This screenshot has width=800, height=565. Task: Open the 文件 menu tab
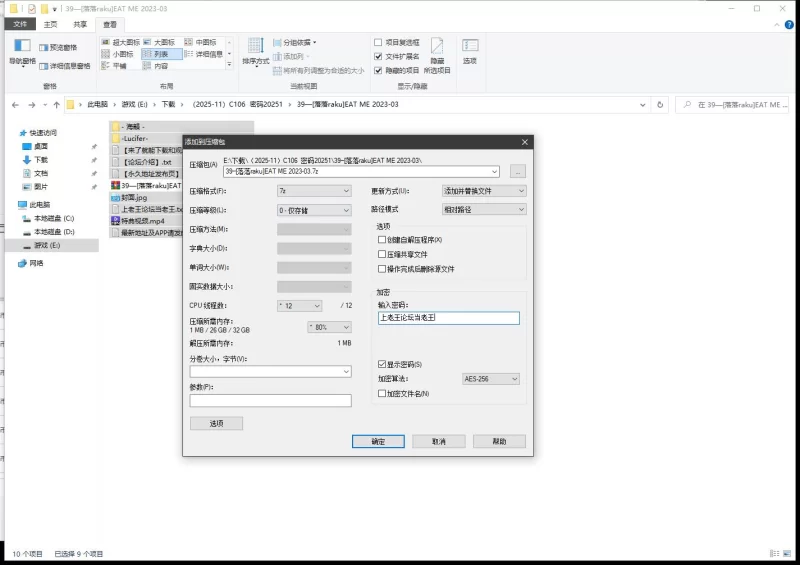(20, 24)
